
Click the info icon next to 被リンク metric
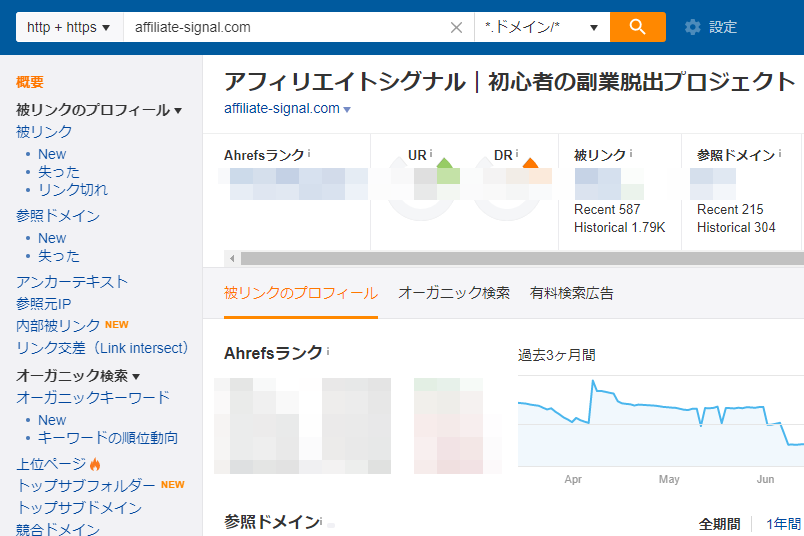click(631, 153)
